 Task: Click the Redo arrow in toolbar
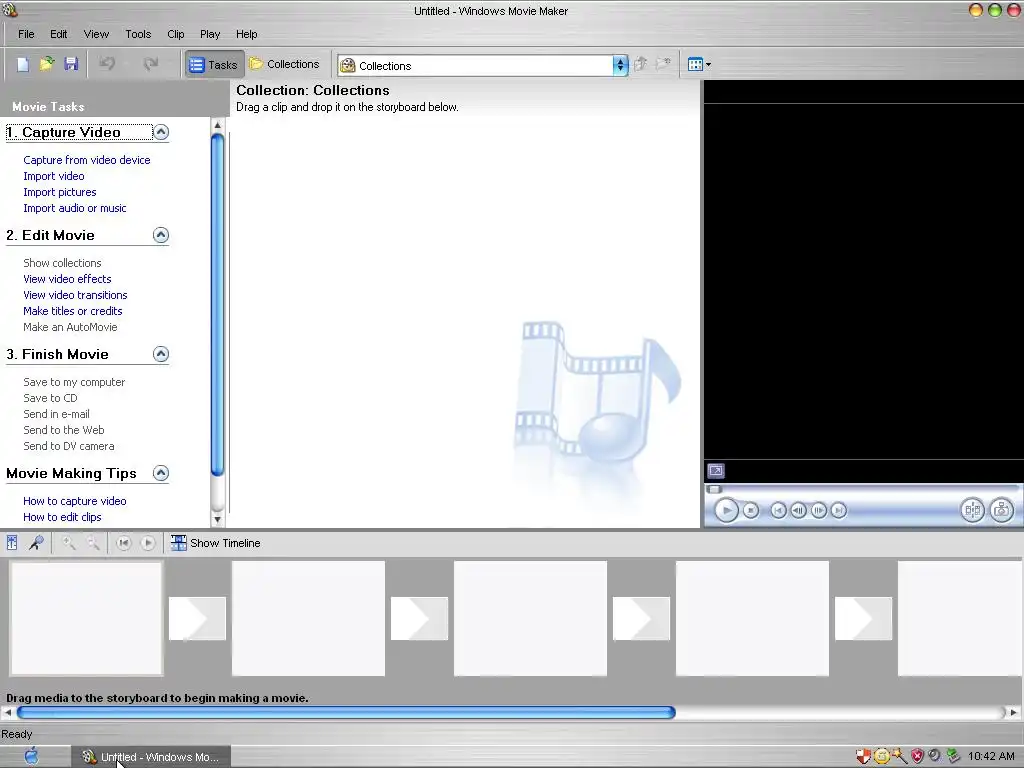150,64
